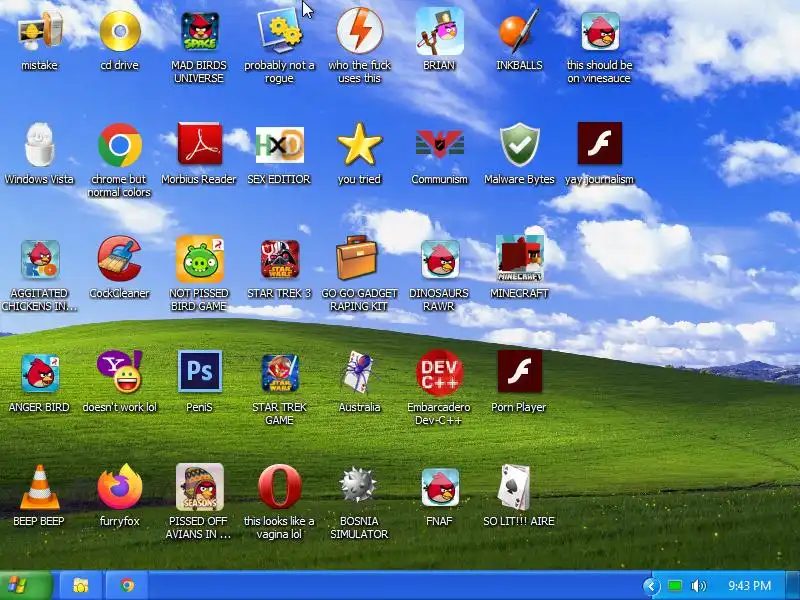Viewport: 800px width, 600px height.
Task: Open the folder icon in the taskbar
Action: (x=81, y=585)
